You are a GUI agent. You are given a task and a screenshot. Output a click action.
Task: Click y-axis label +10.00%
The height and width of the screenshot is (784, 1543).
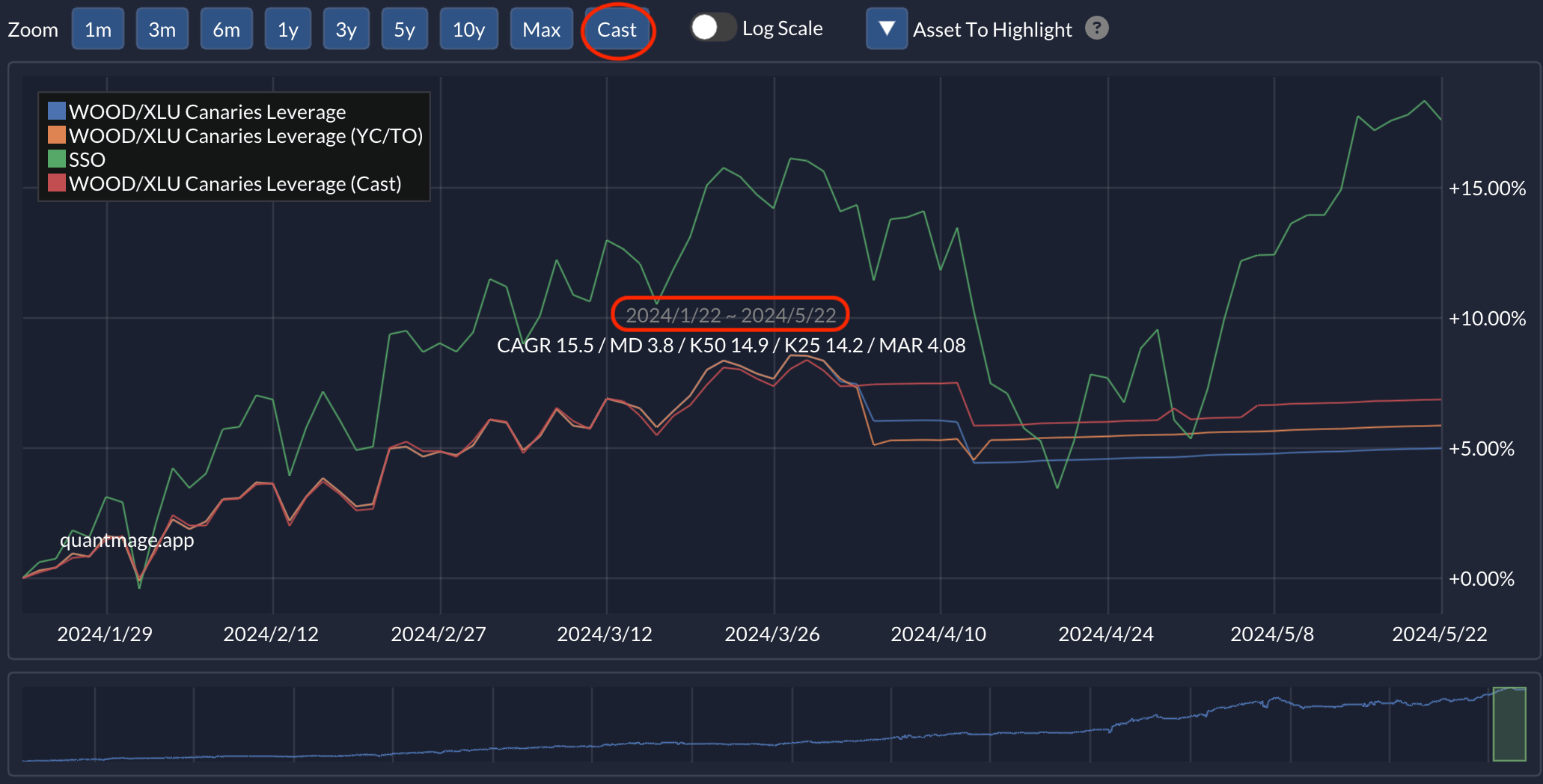coord(1487,319)
